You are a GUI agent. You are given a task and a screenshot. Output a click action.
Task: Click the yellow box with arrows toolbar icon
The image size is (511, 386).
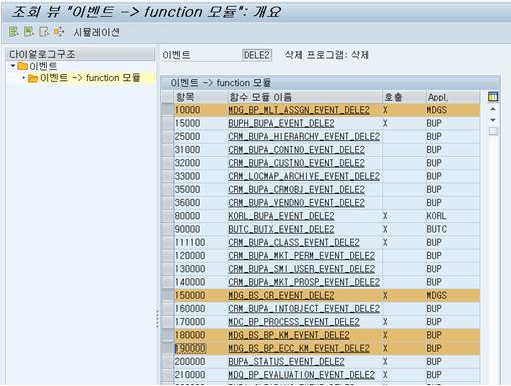pyautogui.click(x=59, y=32)
